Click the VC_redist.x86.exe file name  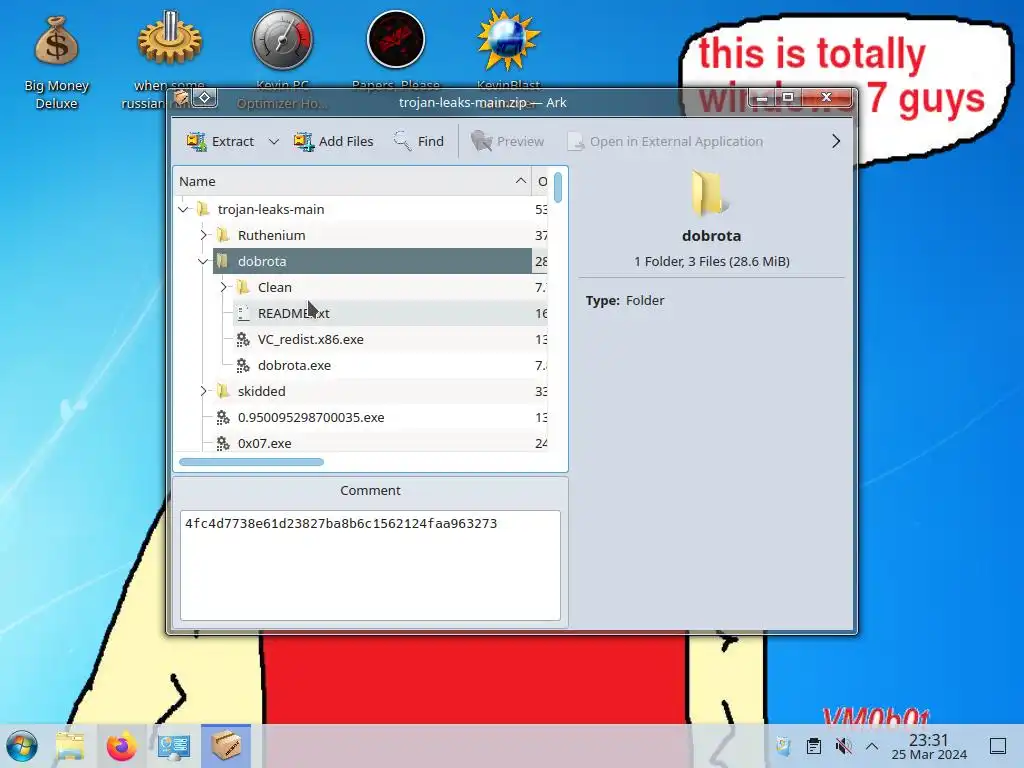(x=310, y=340)
